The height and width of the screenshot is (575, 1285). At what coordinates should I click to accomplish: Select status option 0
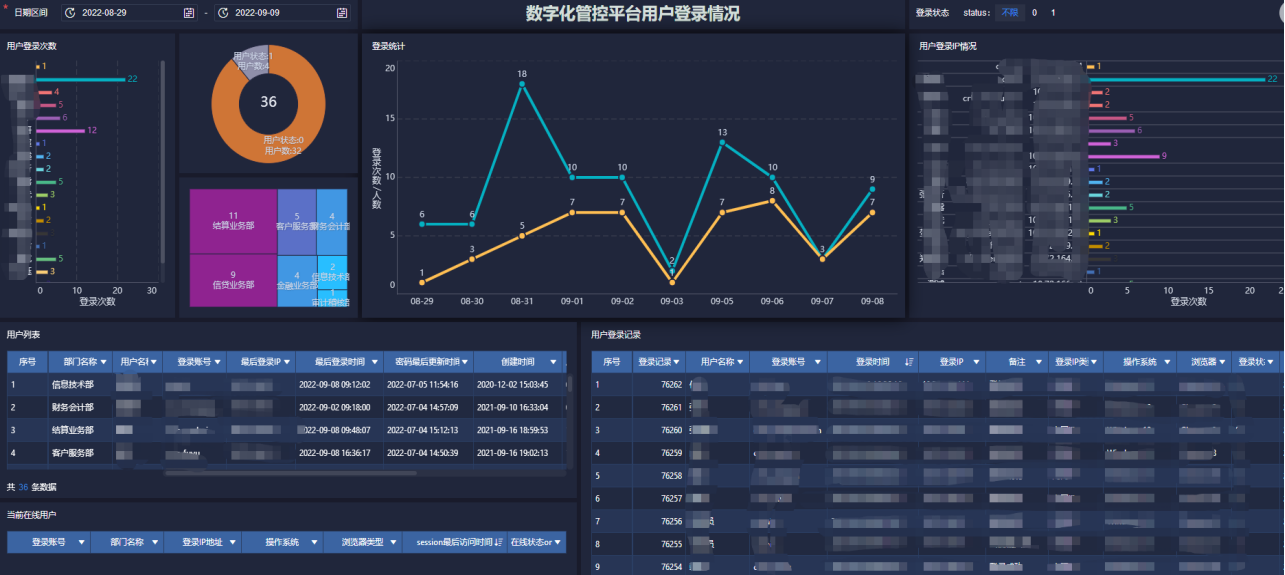click(x=1035, y=13)
